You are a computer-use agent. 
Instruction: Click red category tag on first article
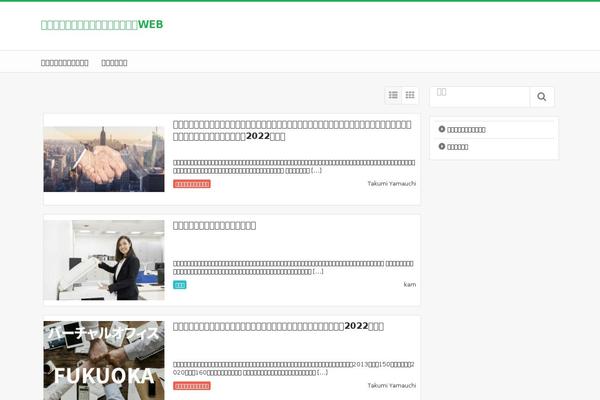click(192, 184)
